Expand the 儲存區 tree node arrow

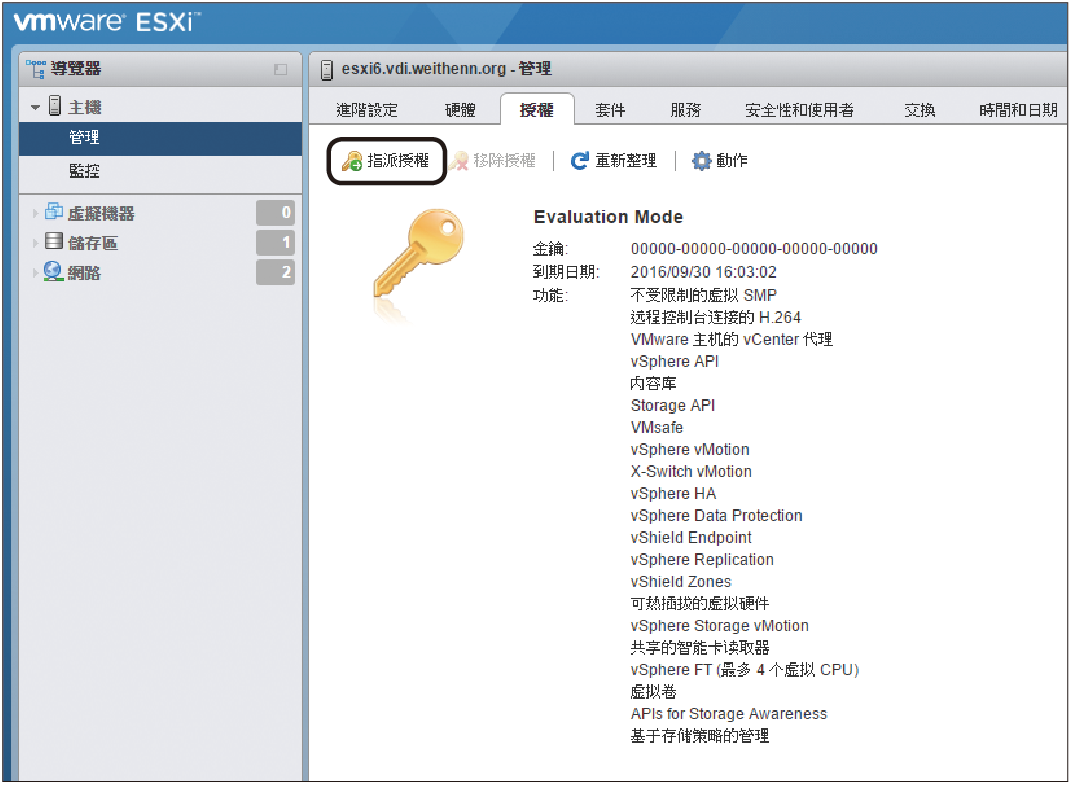coord(35,243)
